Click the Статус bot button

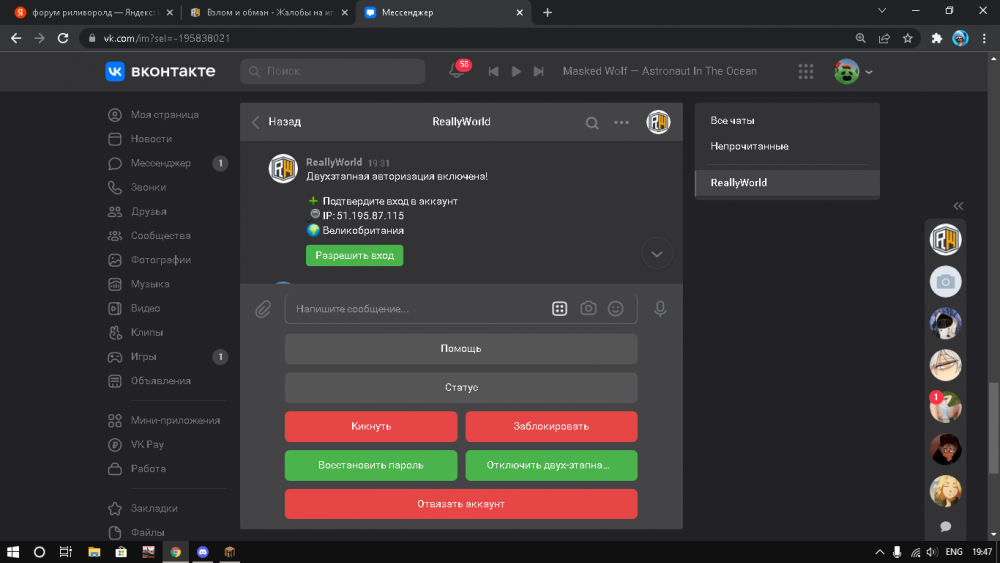tap(461, 388)
